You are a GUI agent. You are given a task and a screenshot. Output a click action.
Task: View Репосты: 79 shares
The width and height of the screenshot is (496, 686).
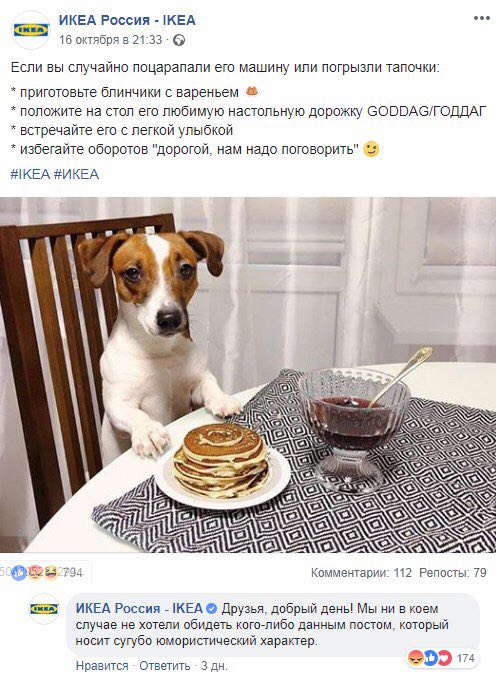click(453, 572)
